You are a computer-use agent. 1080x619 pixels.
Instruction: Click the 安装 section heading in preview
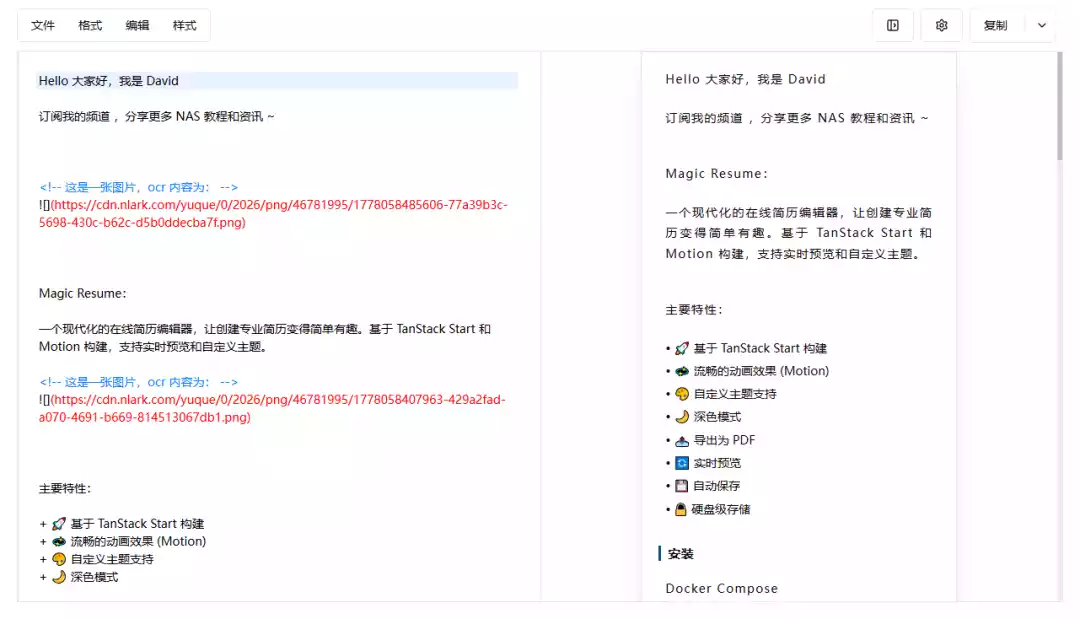pyautogui.click(x=681, y=554)
